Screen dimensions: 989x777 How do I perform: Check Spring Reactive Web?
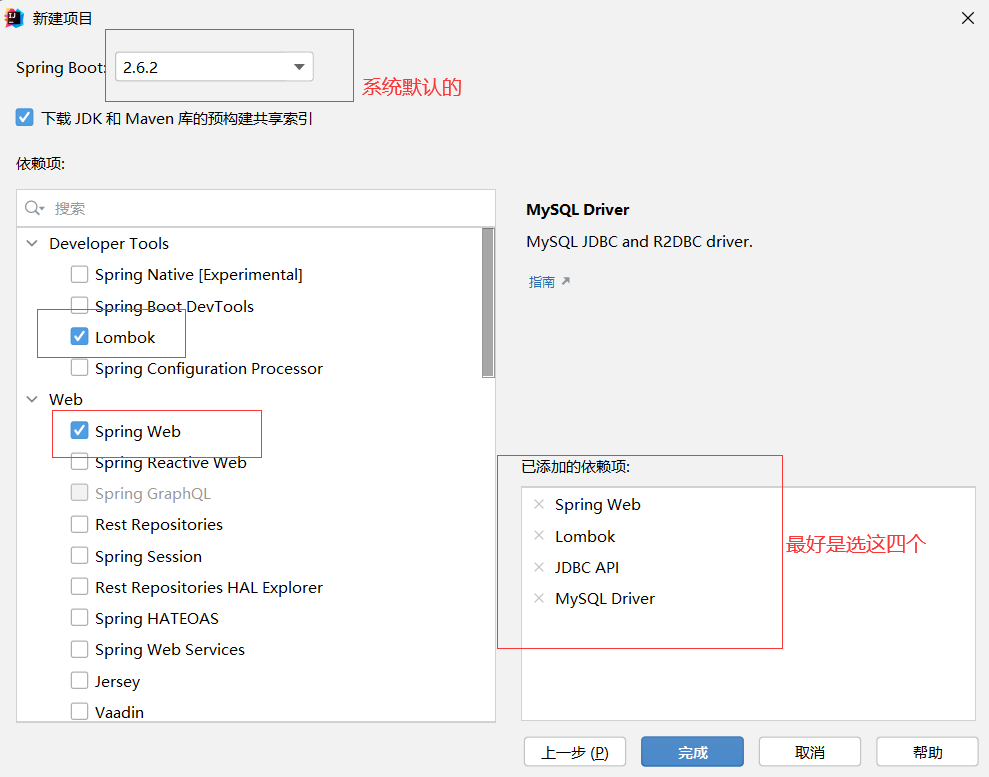point(79,462)
